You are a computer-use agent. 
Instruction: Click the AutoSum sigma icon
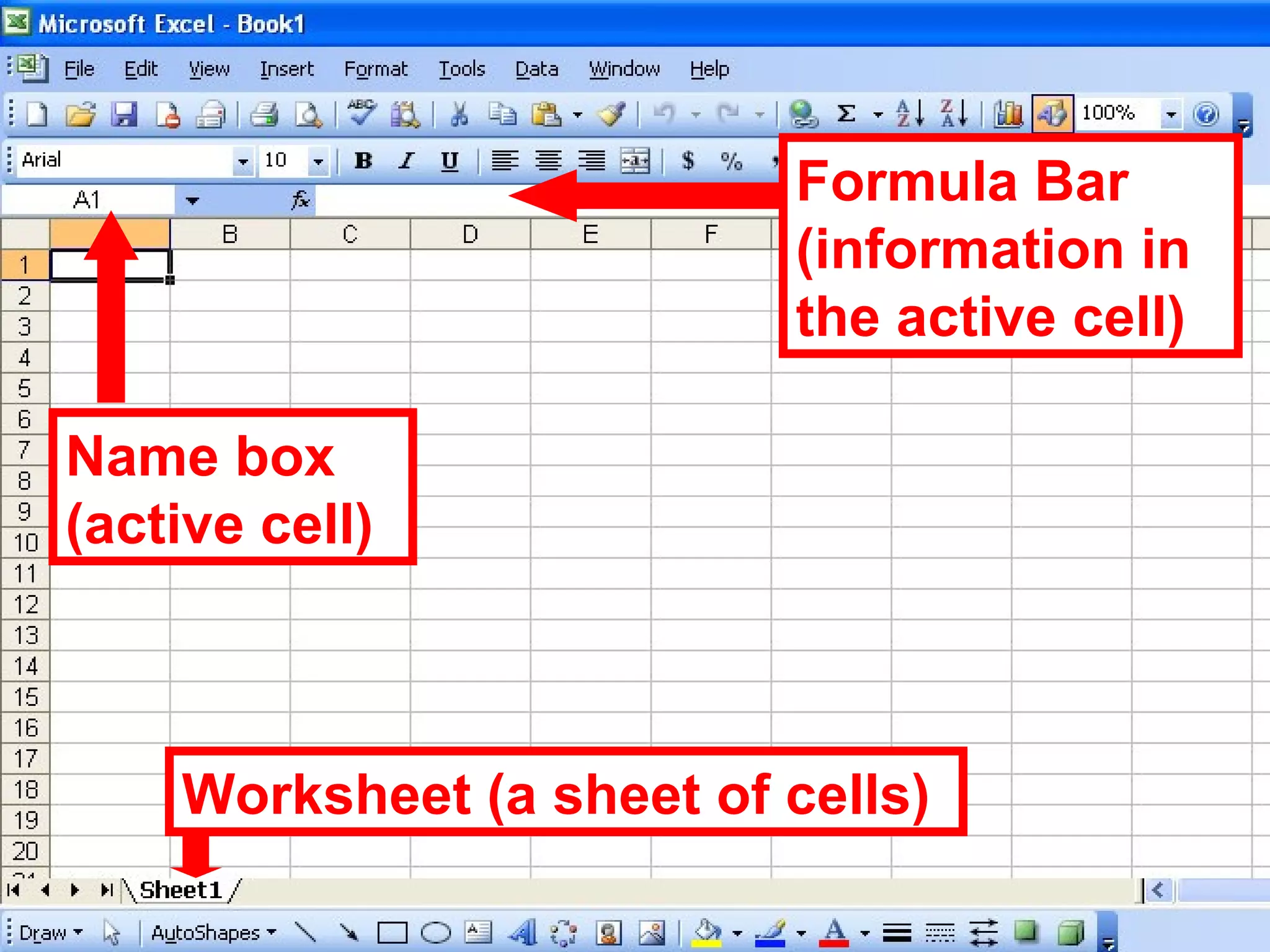coord(846,114)
